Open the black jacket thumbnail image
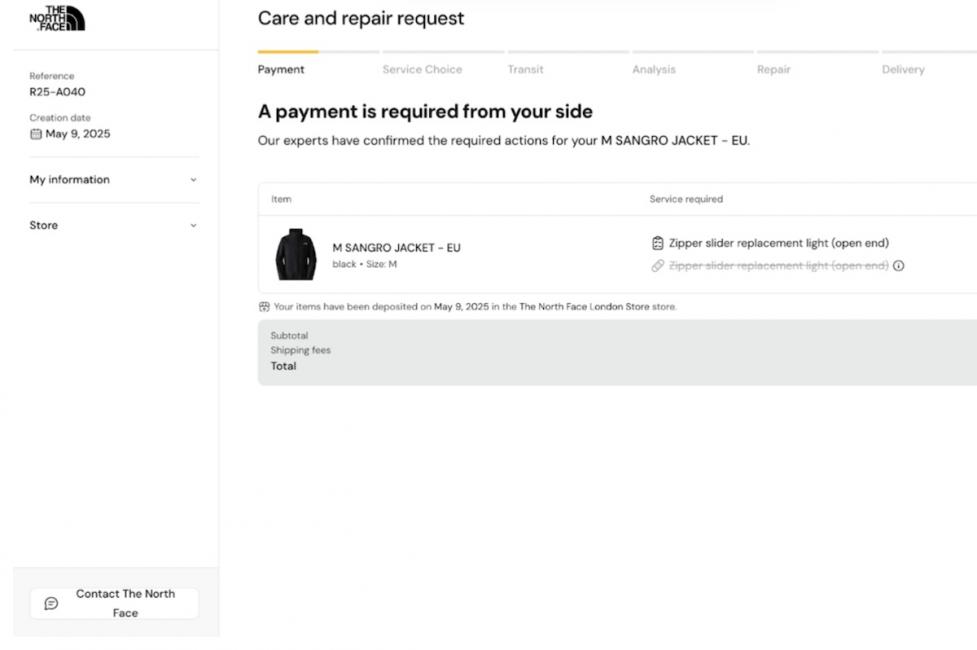Image resolution: width=977 pixels, height=650 pixels. pyautogui.click(x=296, y=254)
